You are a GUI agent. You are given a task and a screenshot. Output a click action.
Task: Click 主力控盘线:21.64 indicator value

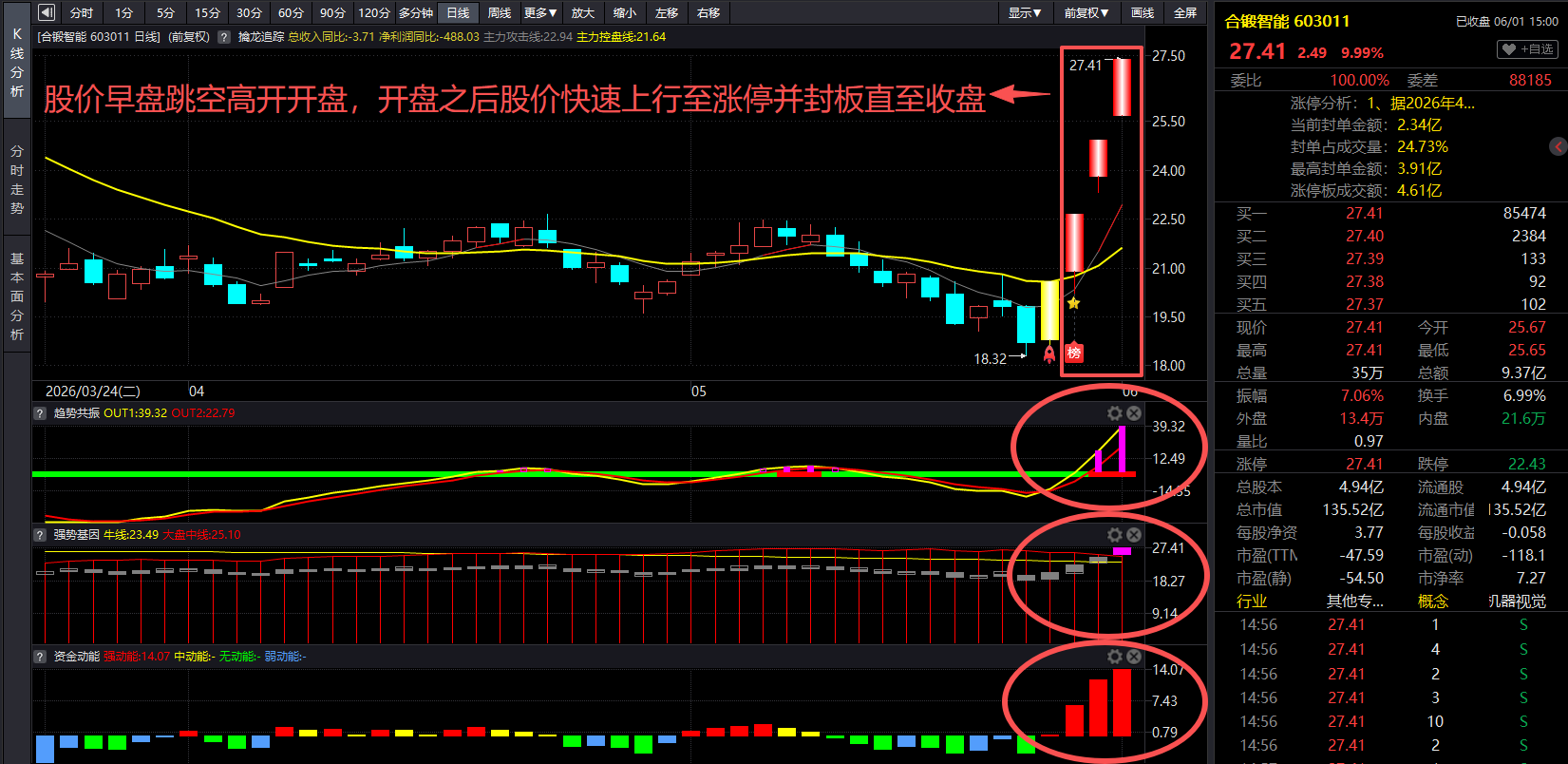tap(621, 37)
